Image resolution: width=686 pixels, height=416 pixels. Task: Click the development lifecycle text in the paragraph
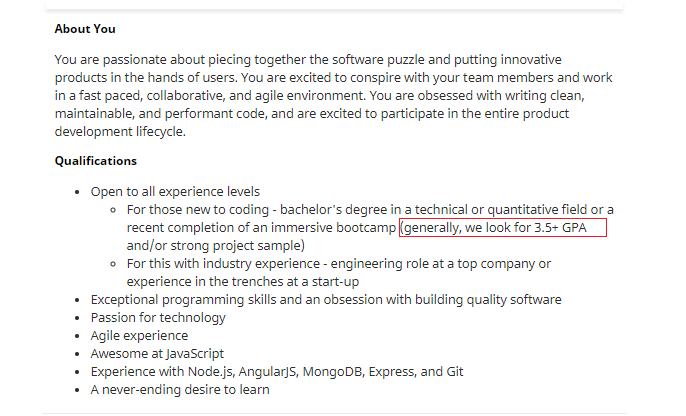coord(120,132)
